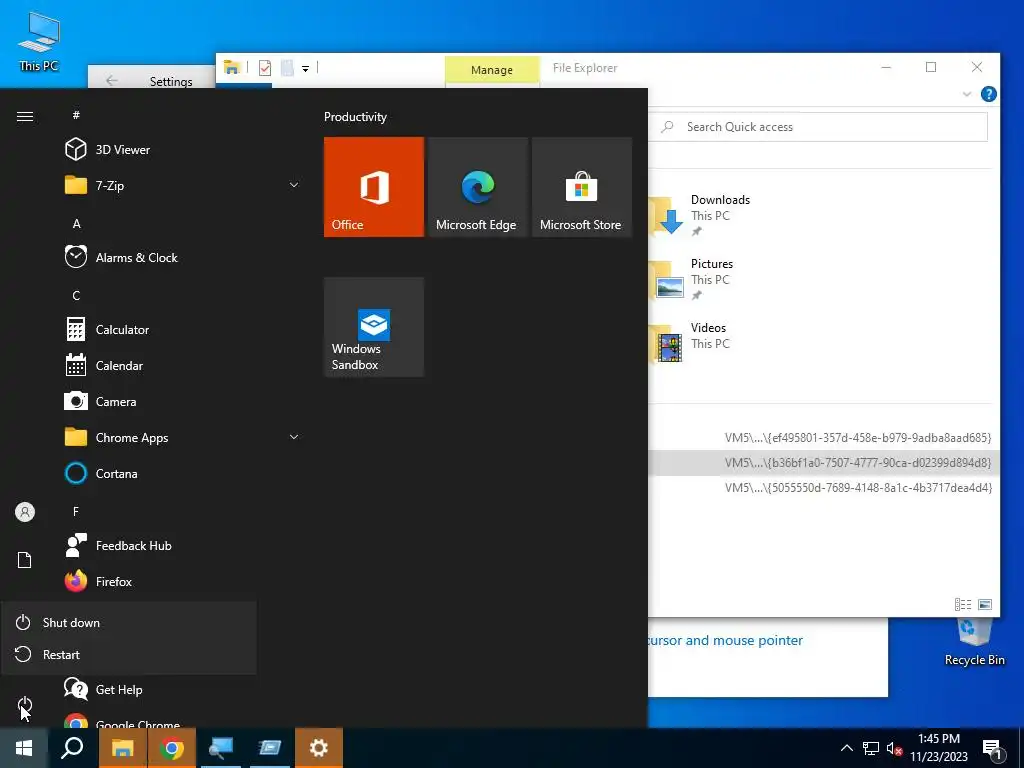Expand the Start menu hamburger navigation
Image resolution: width=1024 pixels, height=768 pixels.
tap(24, 116)
